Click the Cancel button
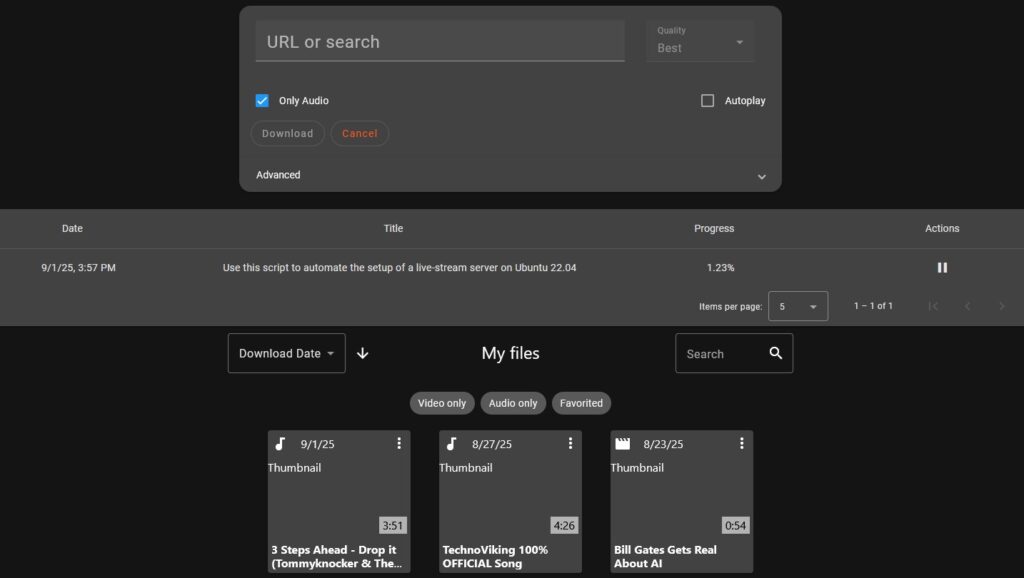 click(360, 133)
